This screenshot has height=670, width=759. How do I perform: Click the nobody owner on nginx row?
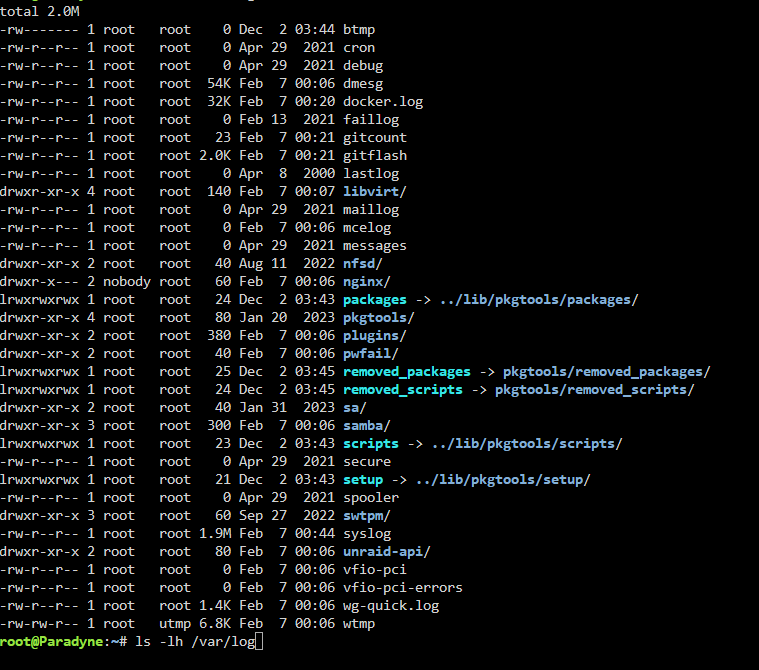127,281
